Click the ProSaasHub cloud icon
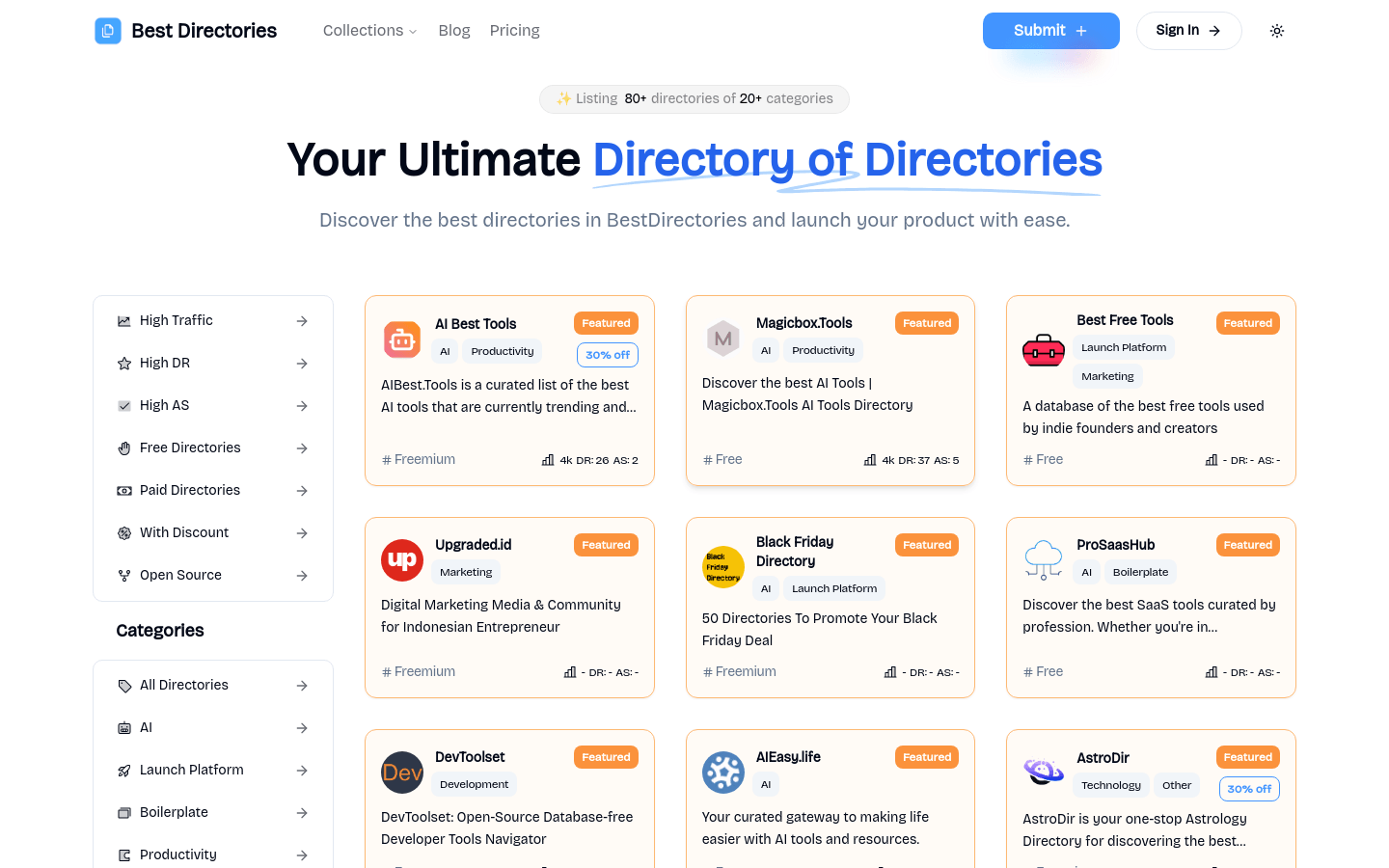This screenshot has width=1389, height=868. pos(1044,560)
